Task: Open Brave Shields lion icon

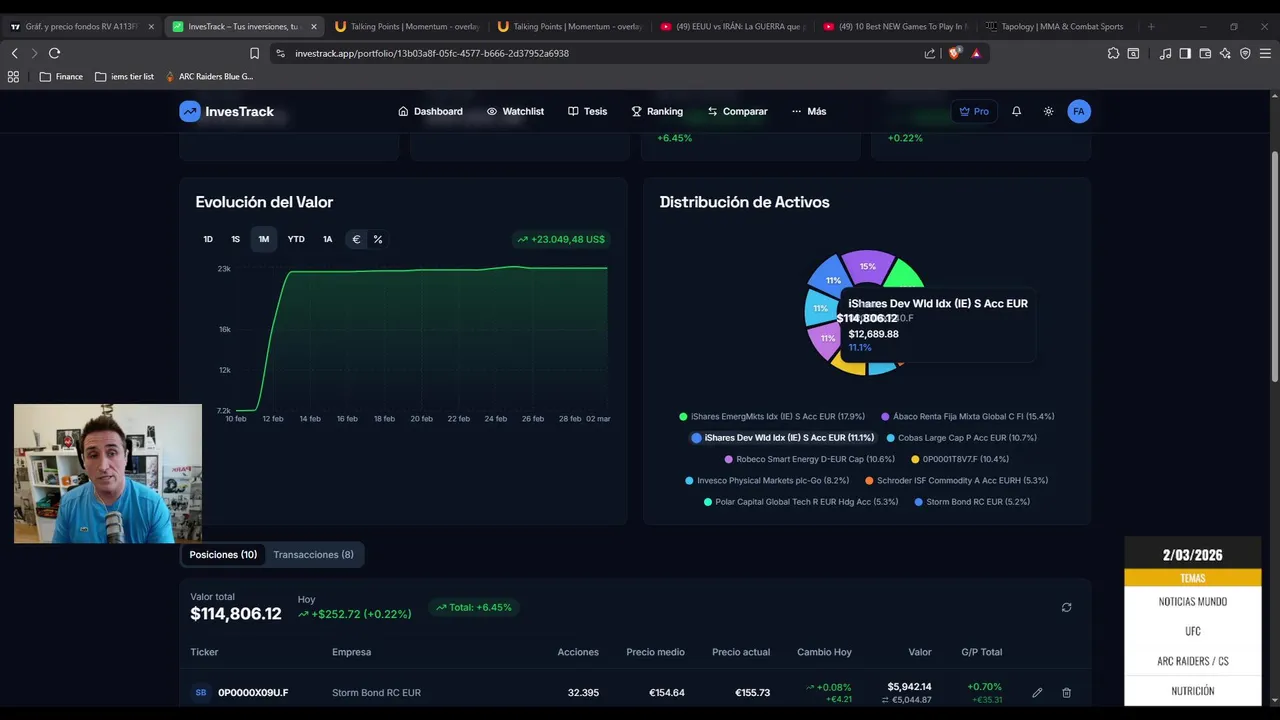Action: coord(954,53)
